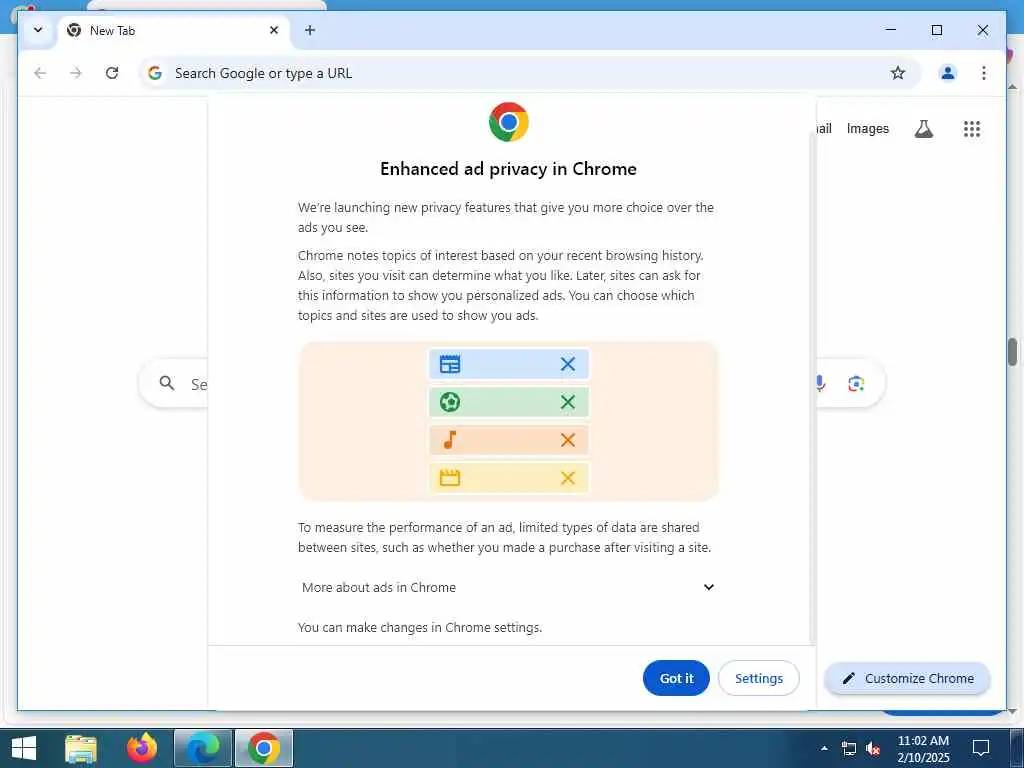Image resolution: width=1024 pixels, height=768 pixels.
Task: Show hidden system tray icons
Action: coord(824,748)
